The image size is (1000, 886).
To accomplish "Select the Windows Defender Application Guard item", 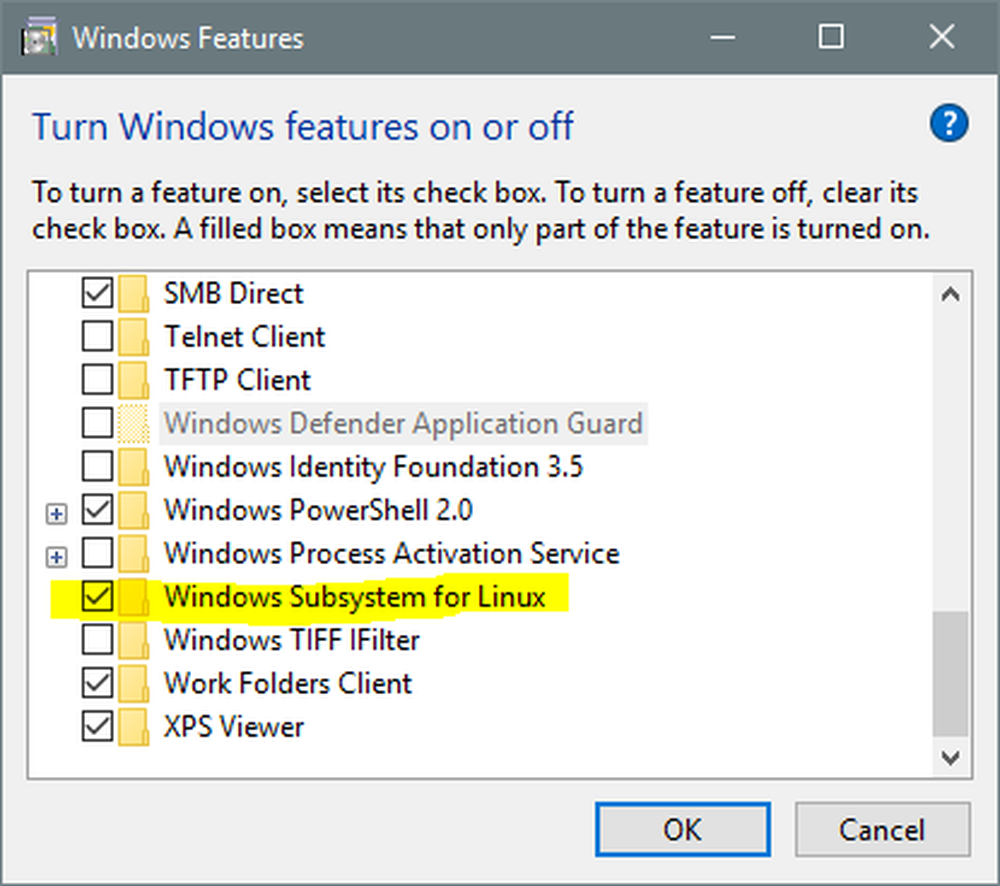I will (402, 423).
